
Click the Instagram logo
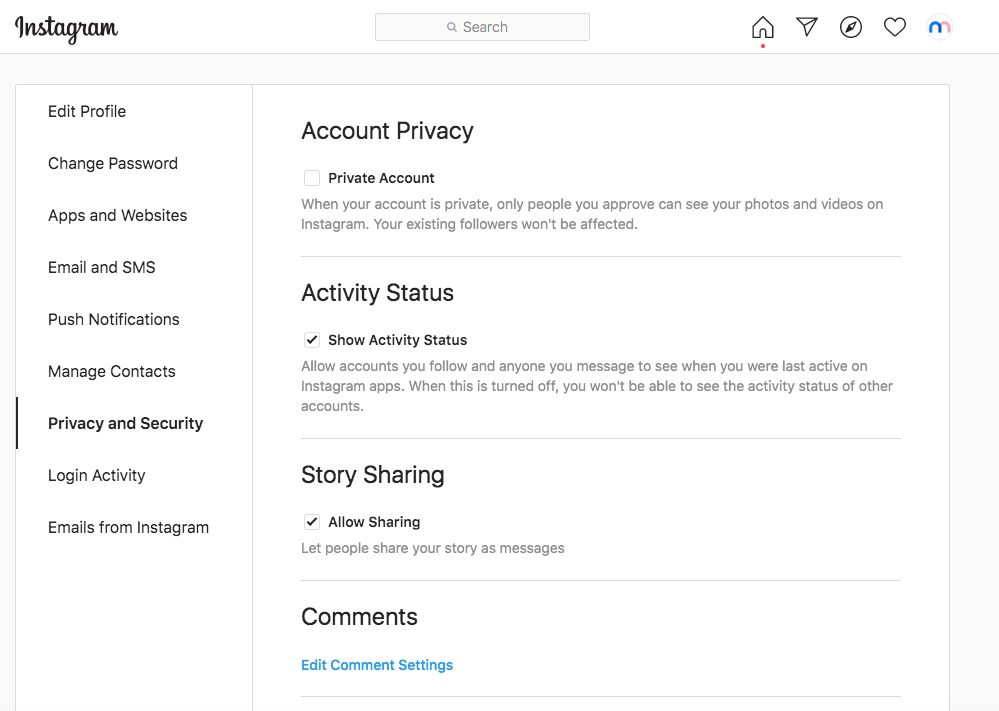click(x=66, y=29)
